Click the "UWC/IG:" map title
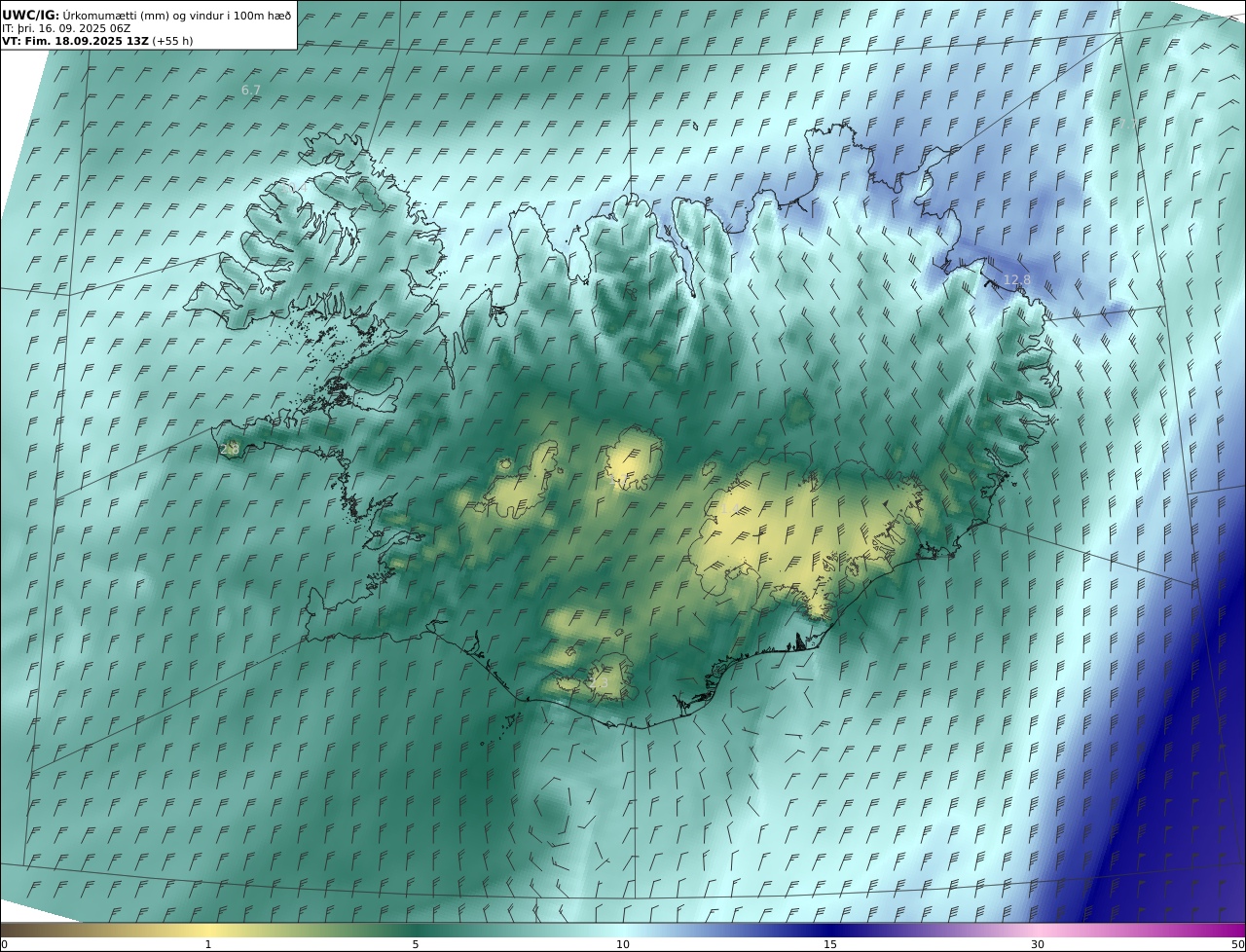 click(x=31, y=15)
